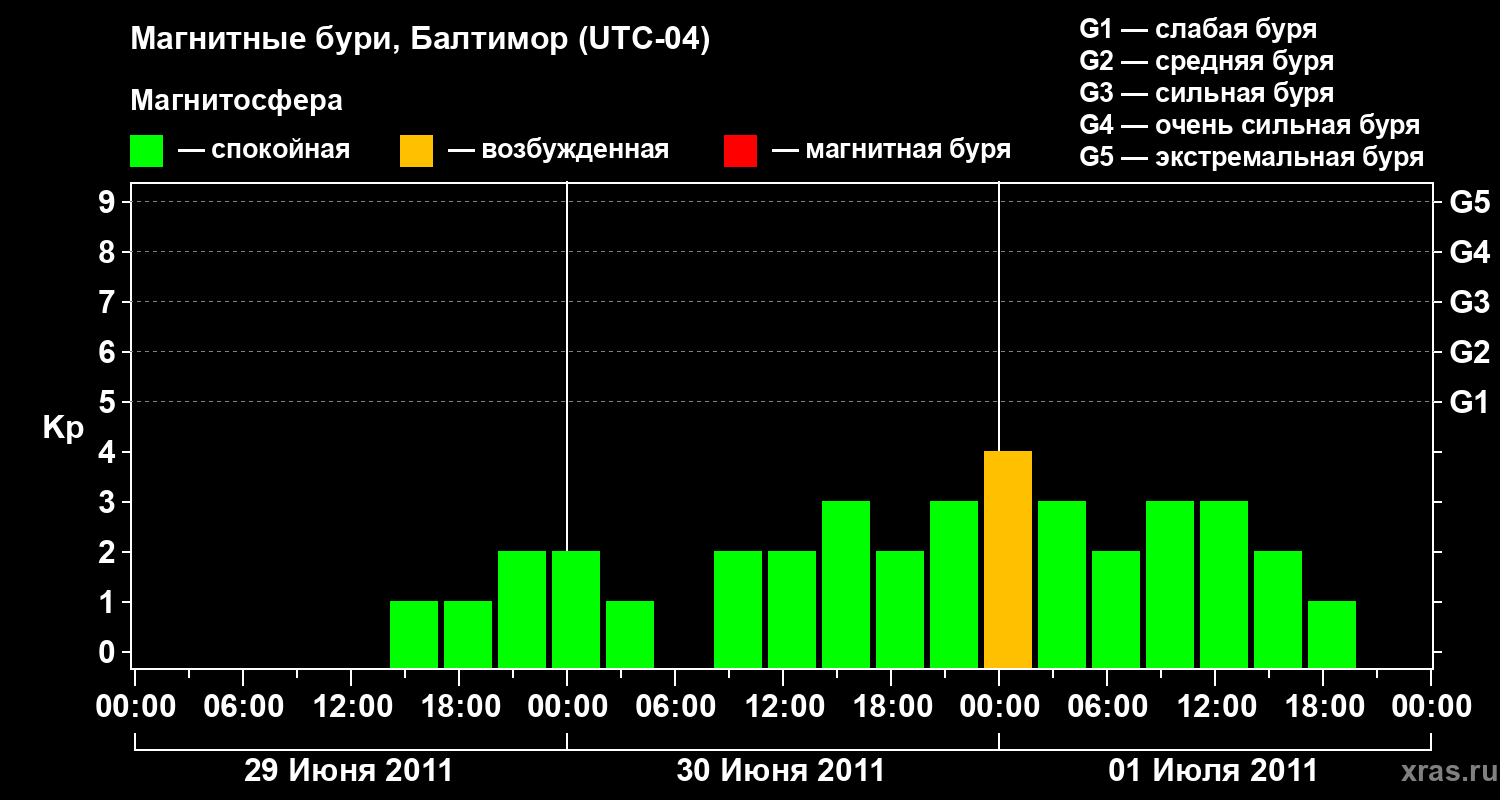1500x800 pixels.
Task: Select the 30 June 15:00 Kp 3 bar
Action: pos(846,585)
